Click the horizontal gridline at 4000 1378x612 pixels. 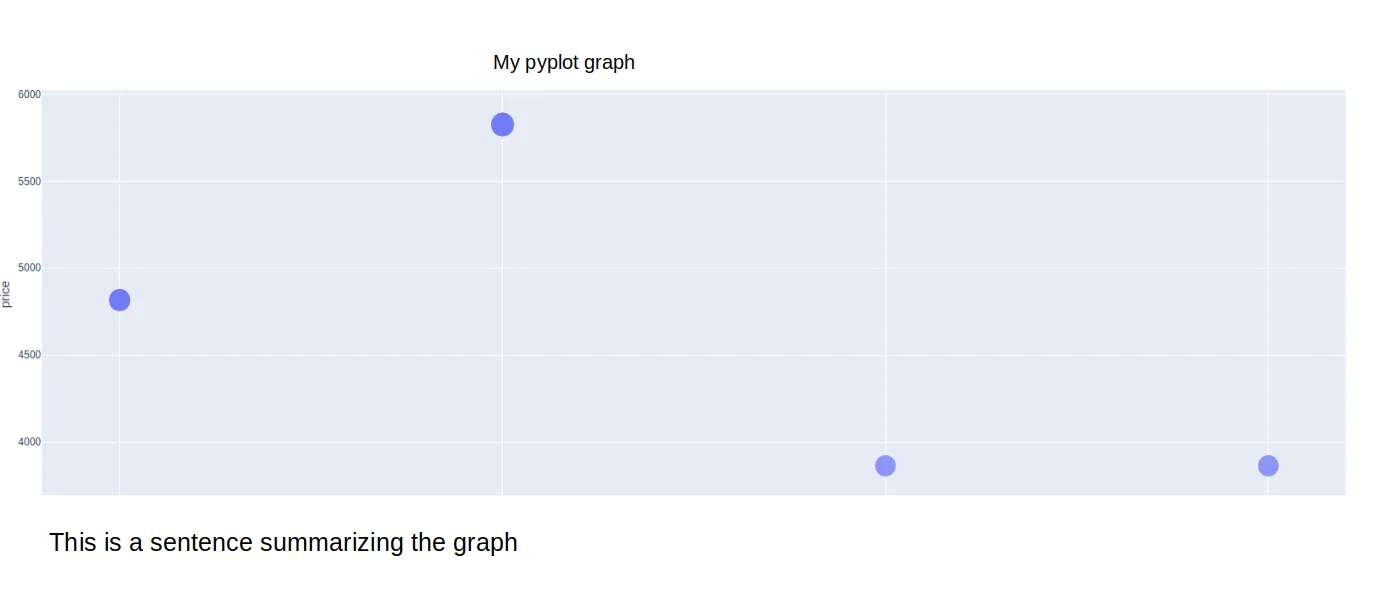point(694,442)
